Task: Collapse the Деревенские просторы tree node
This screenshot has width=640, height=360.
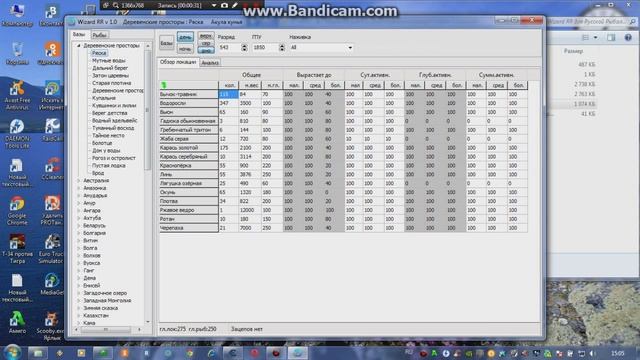Action: coord(79,46)
